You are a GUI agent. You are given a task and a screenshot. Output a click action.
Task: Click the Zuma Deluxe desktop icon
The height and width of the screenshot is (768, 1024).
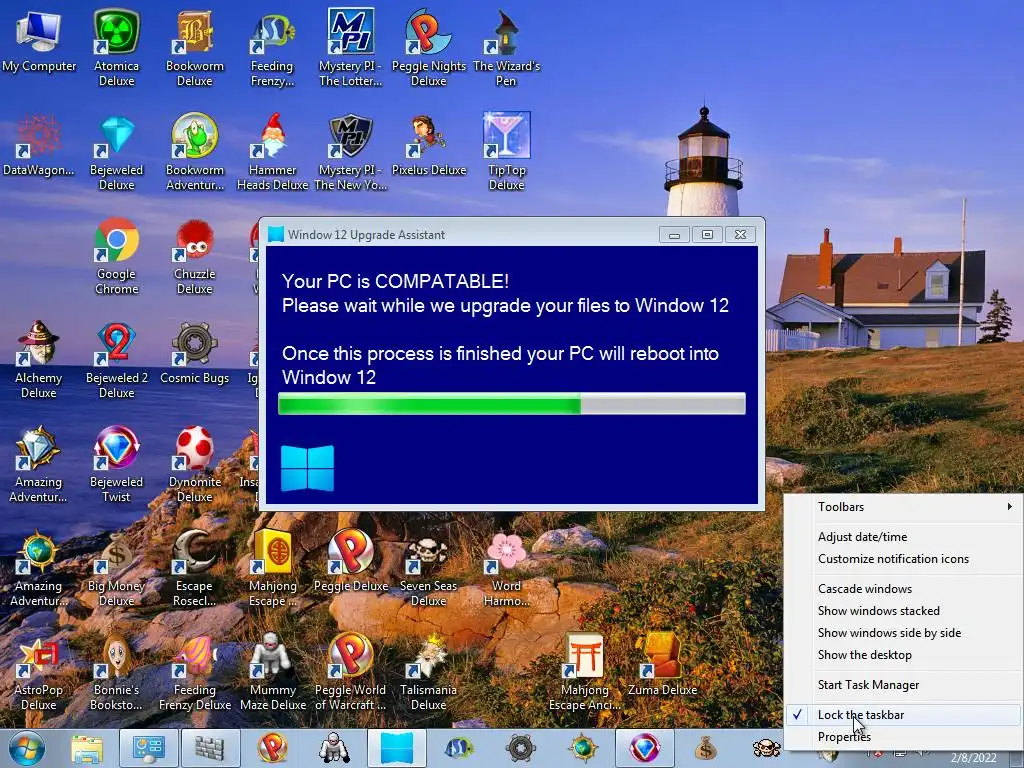point(662,665)
